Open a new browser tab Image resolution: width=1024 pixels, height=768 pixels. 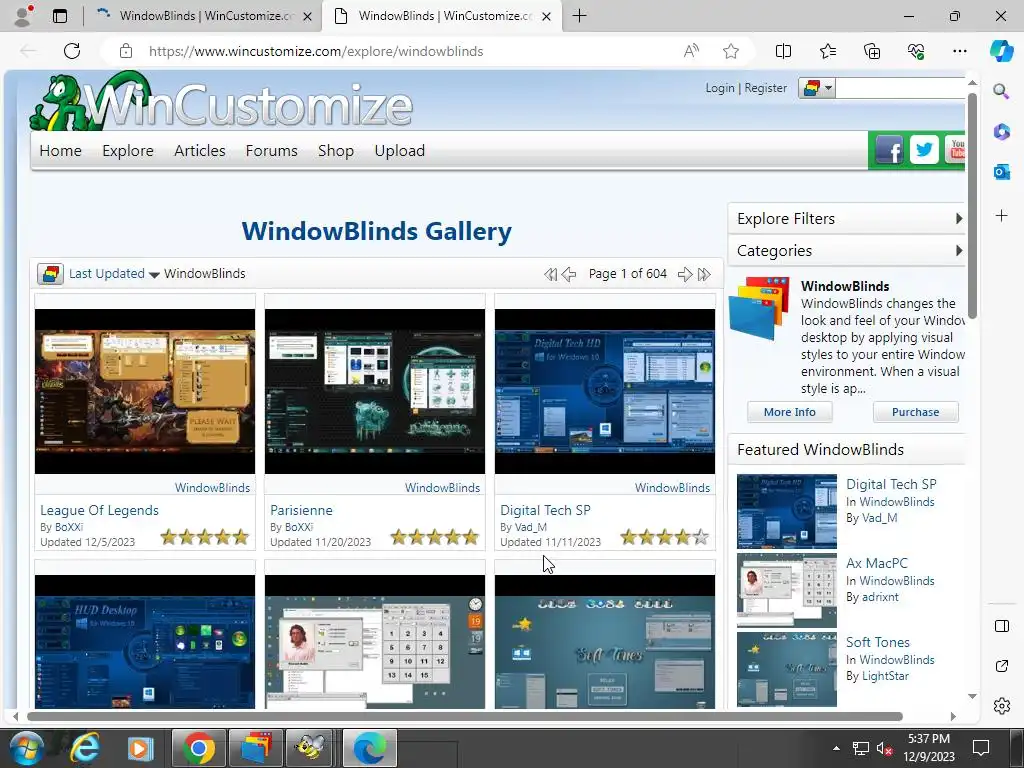point(579,16)
